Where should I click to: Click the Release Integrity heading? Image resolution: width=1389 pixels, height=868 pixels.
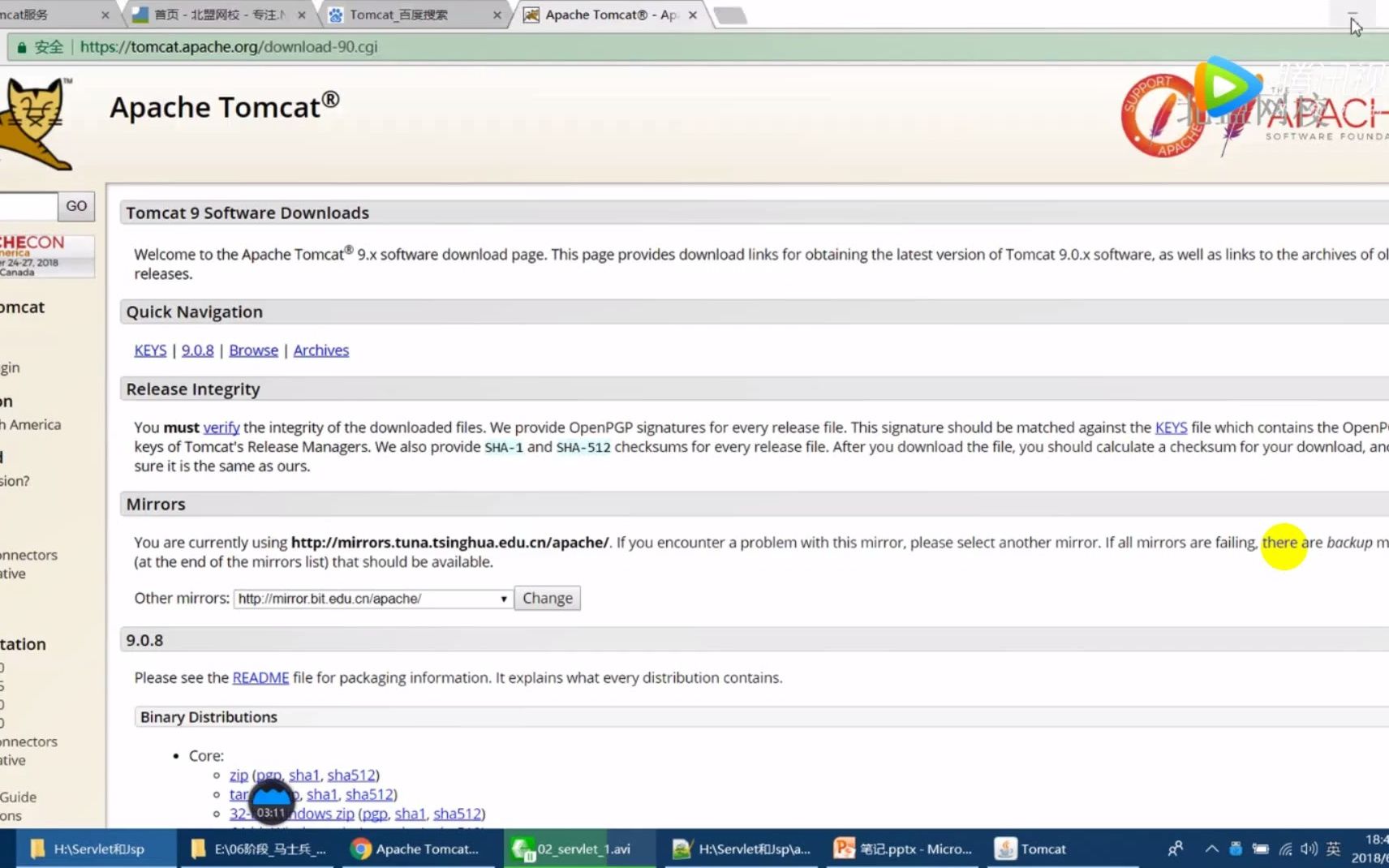click(x=193, y=389)
